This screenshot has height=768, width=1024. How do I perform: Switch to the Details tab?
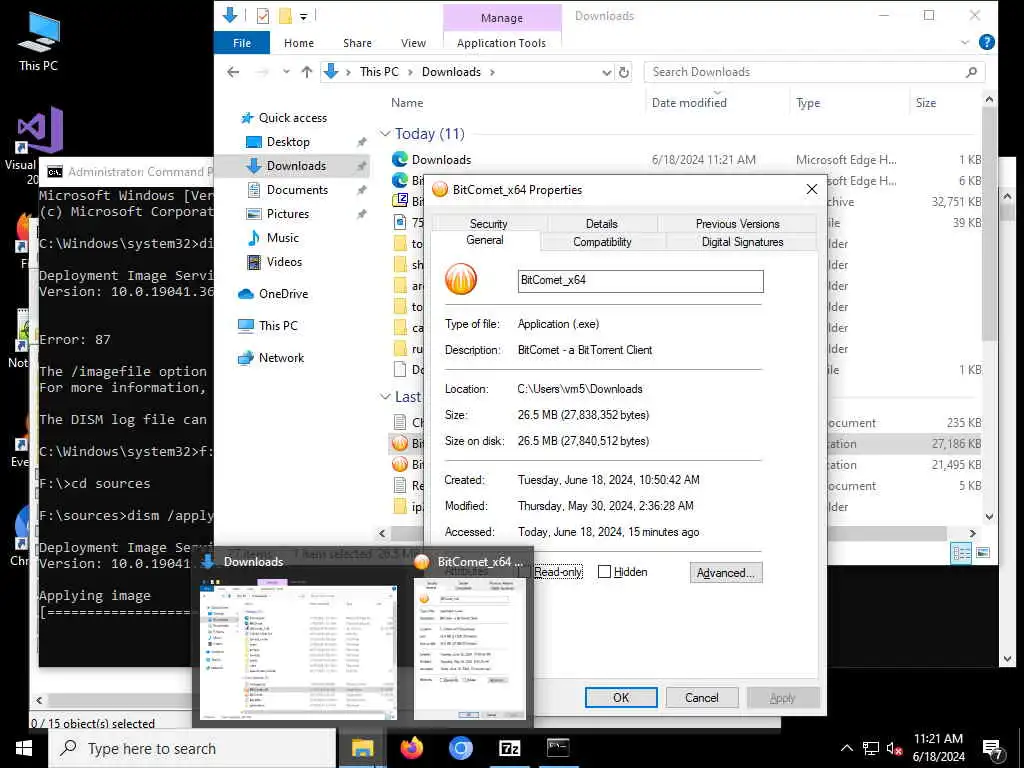pos(601,223)
